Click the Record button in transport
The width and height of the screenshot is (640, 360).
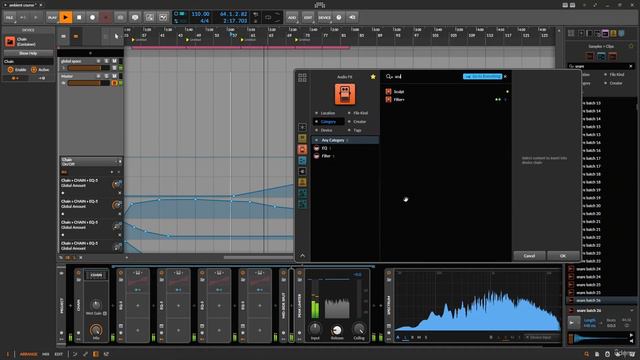(93, 18)
